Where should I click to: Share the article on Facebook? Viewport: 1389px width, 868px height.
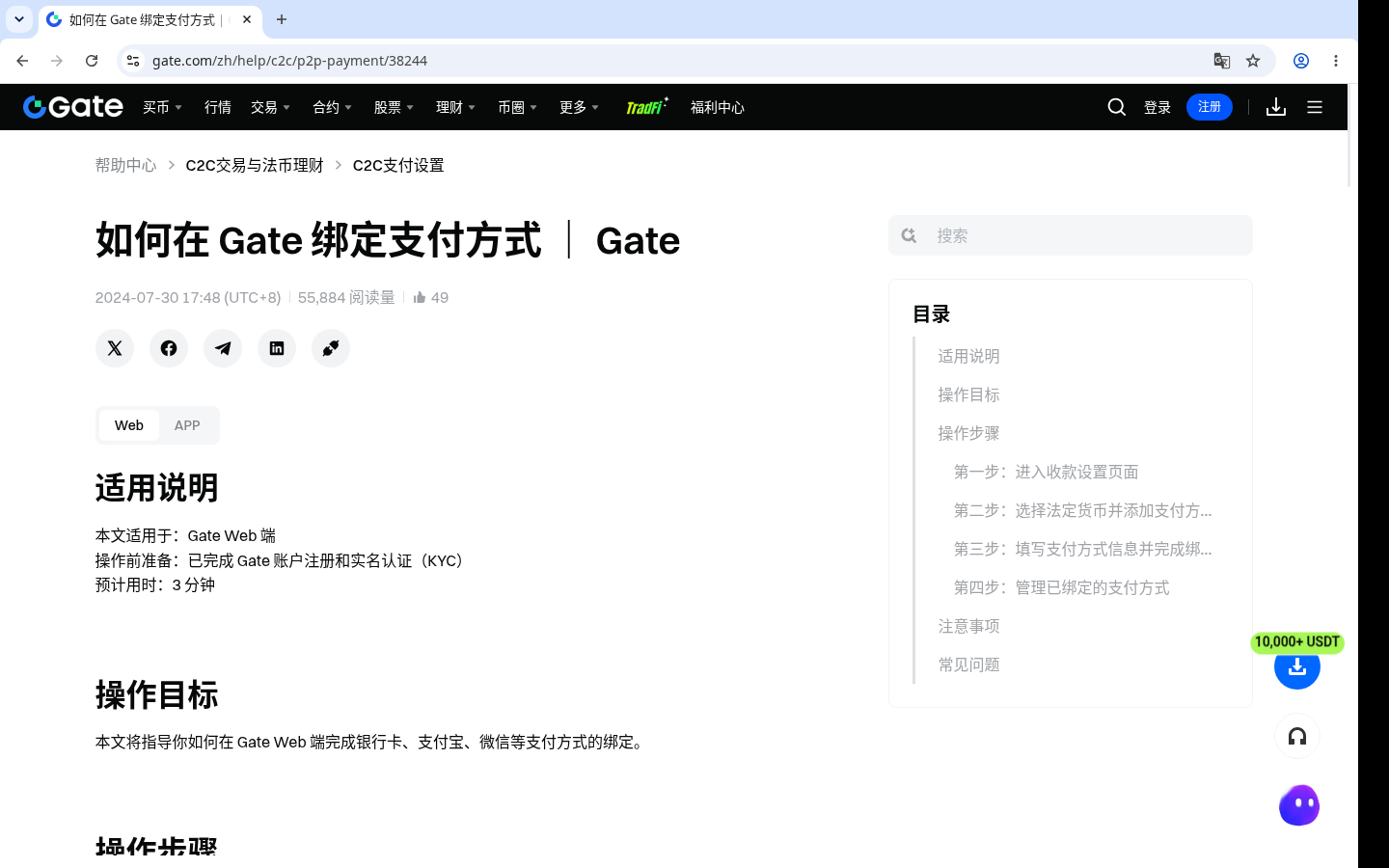coord(169,348)
